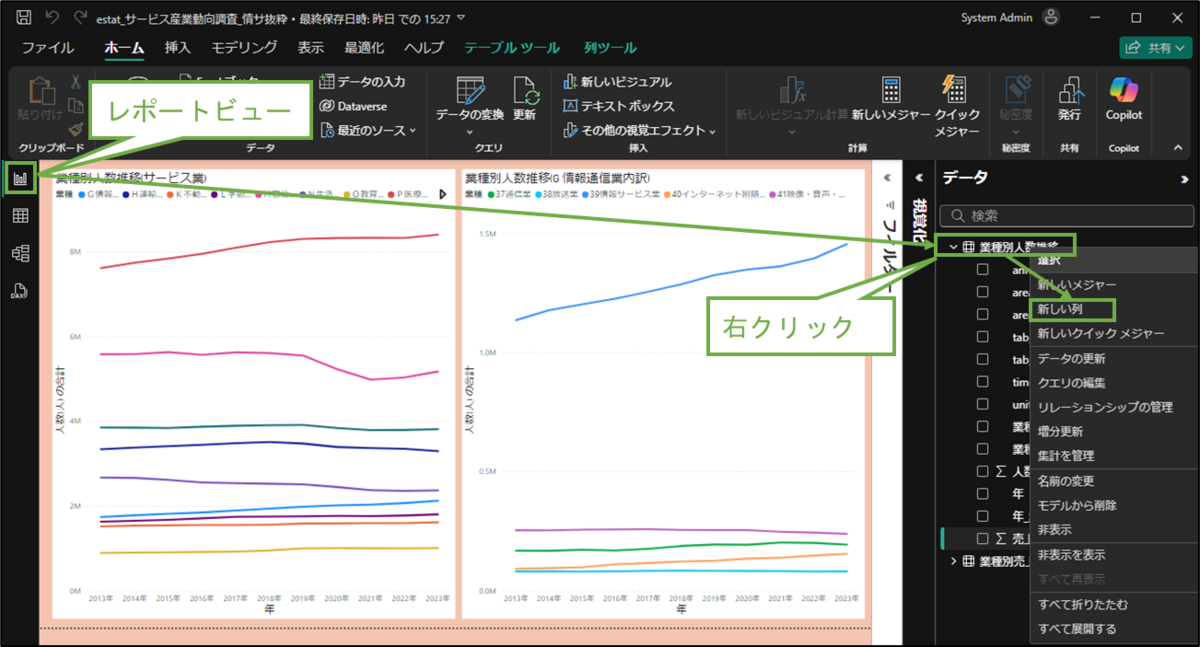Click 新しいメジャー calculator icon
This screenshot has height=647, width=1200.
click(891, 91)
